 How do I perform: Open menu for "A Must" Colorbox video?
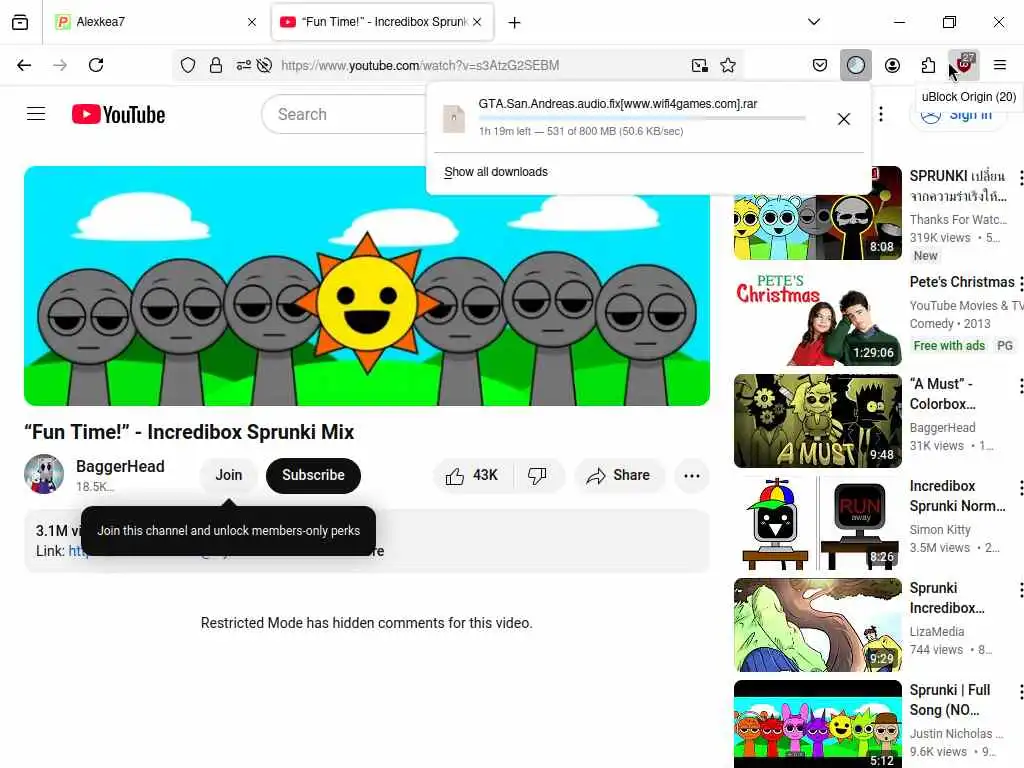pyautogui.click(x=1019, y=385)
